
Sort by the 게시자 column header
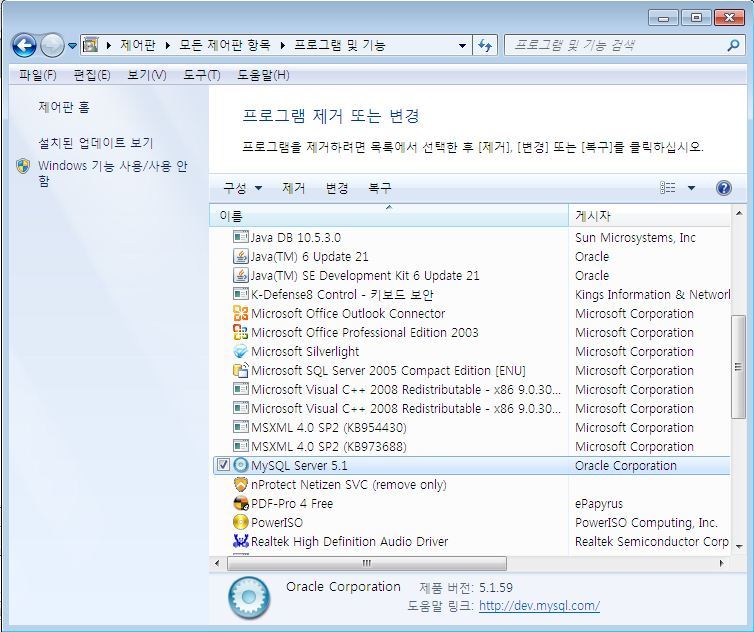tap(649, 215)
